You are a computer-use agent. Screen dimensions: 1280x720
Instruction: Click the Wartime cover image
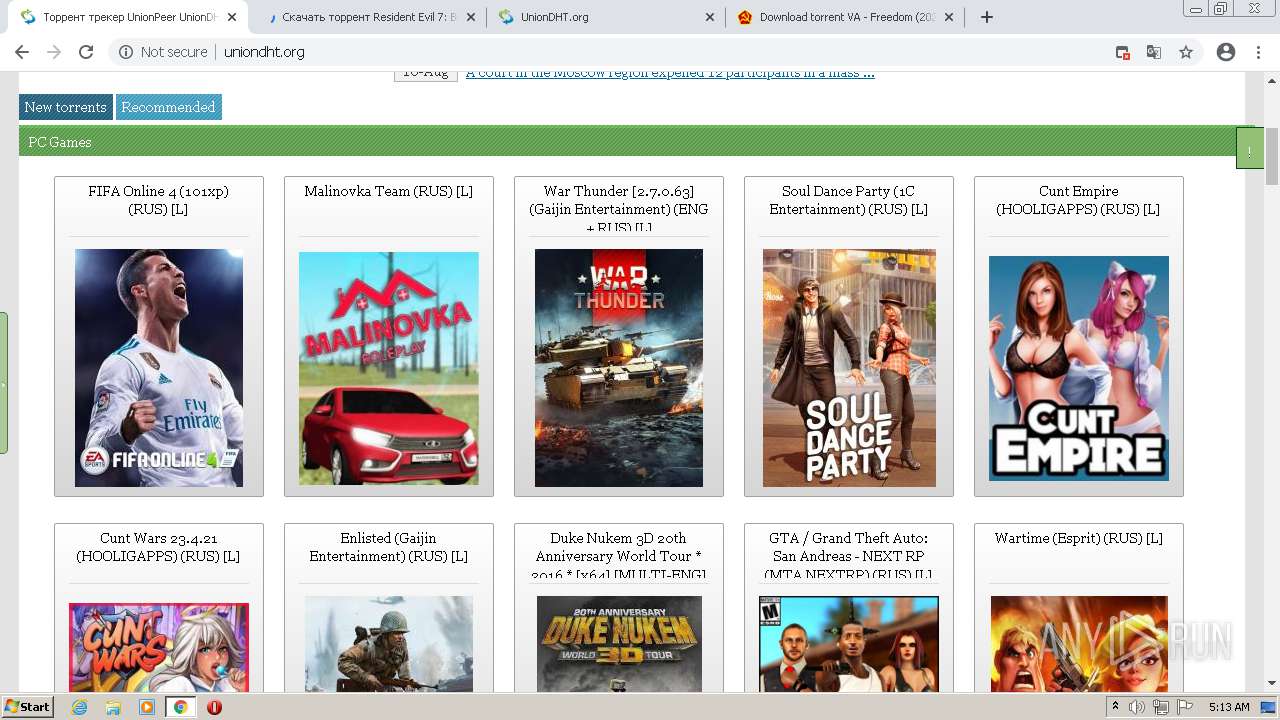[1079, 644]
